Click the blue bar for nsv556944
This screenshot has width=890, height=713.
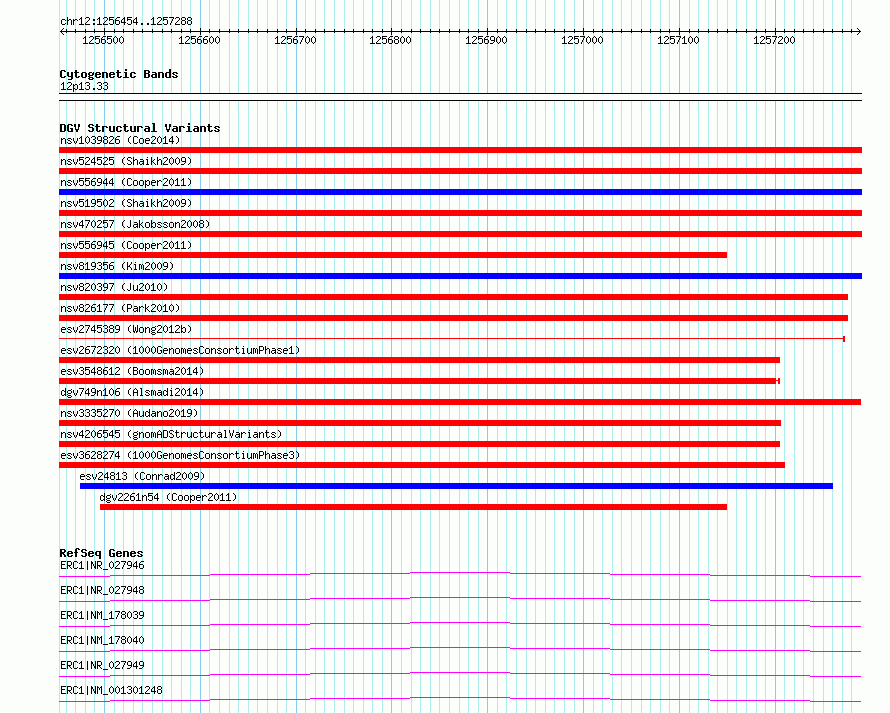point(460,192)
